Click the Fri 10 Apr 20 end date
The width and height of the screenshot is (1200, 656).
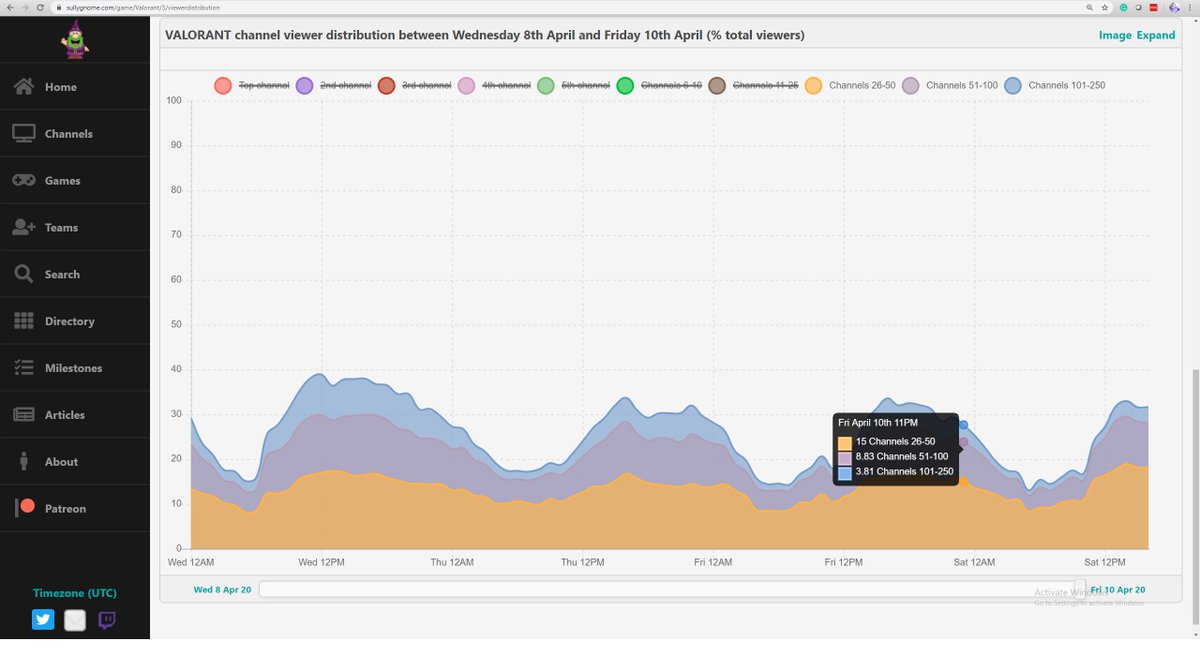coord(1118,590)
